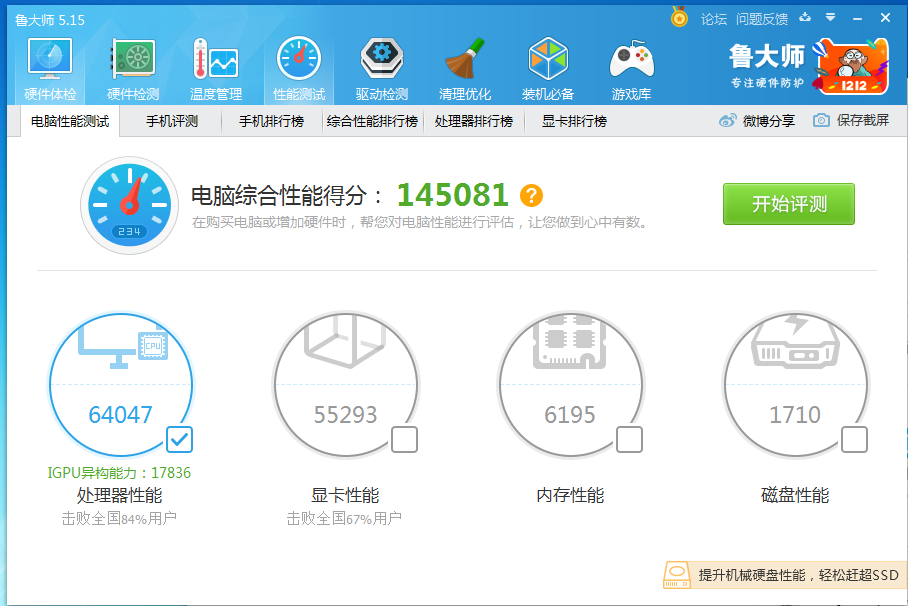Click the green 开始评测 button
Screen dimensions: 908x606
789,204
